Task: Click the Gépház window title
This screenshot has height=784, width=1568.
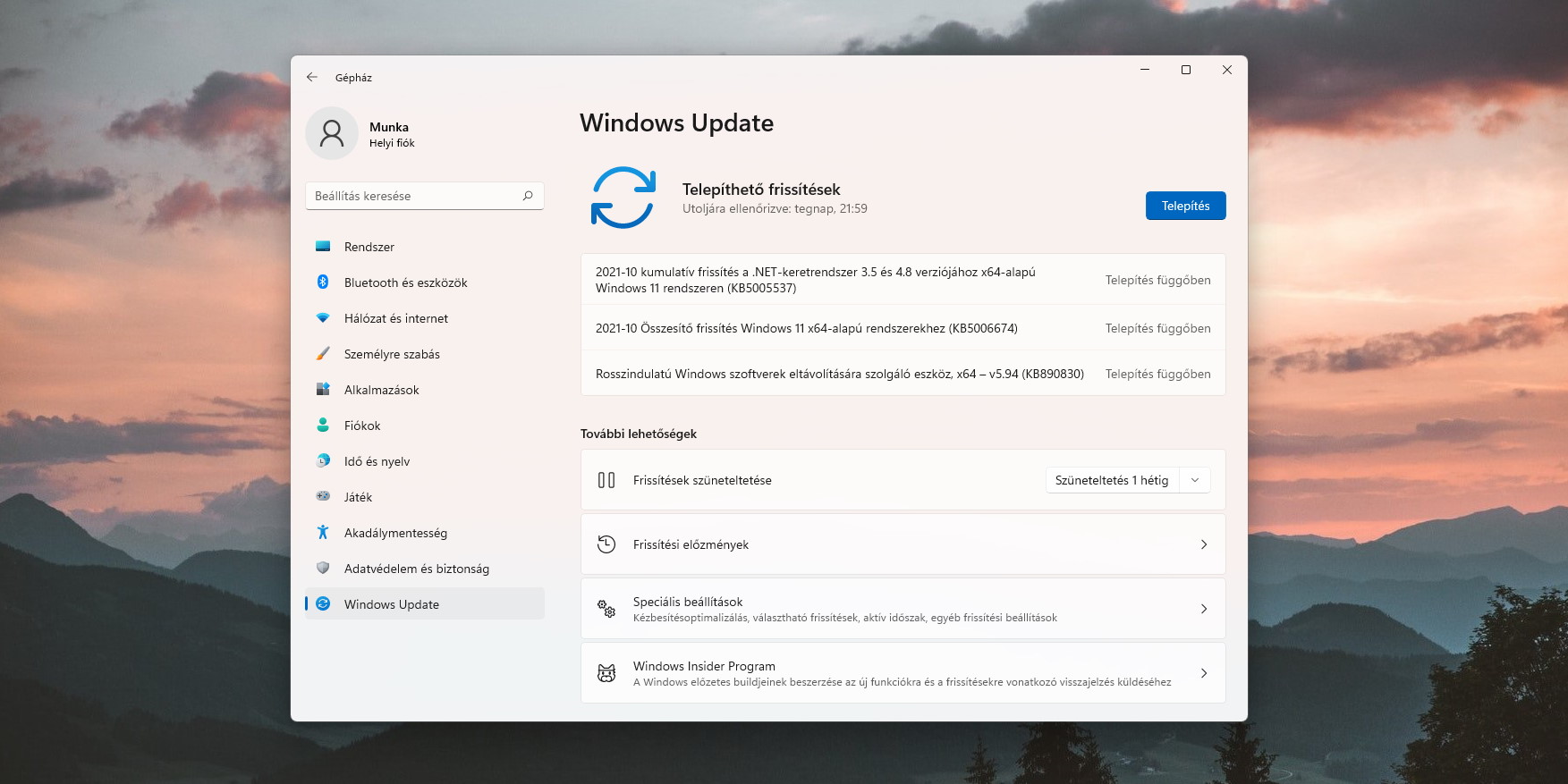Action: [x=353, y=78]
